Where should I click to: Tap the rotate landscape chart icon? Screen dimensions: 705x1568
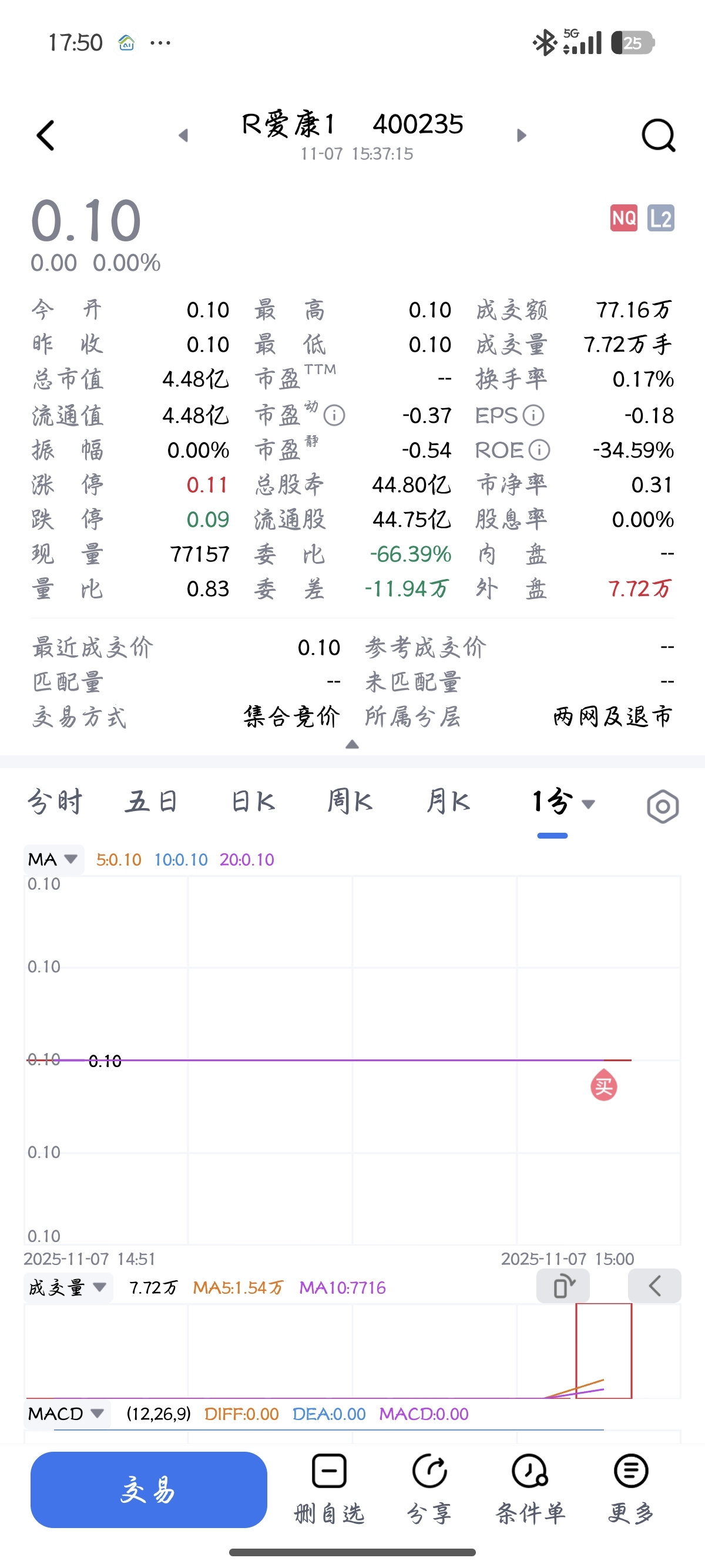[x=563, y=1286]
